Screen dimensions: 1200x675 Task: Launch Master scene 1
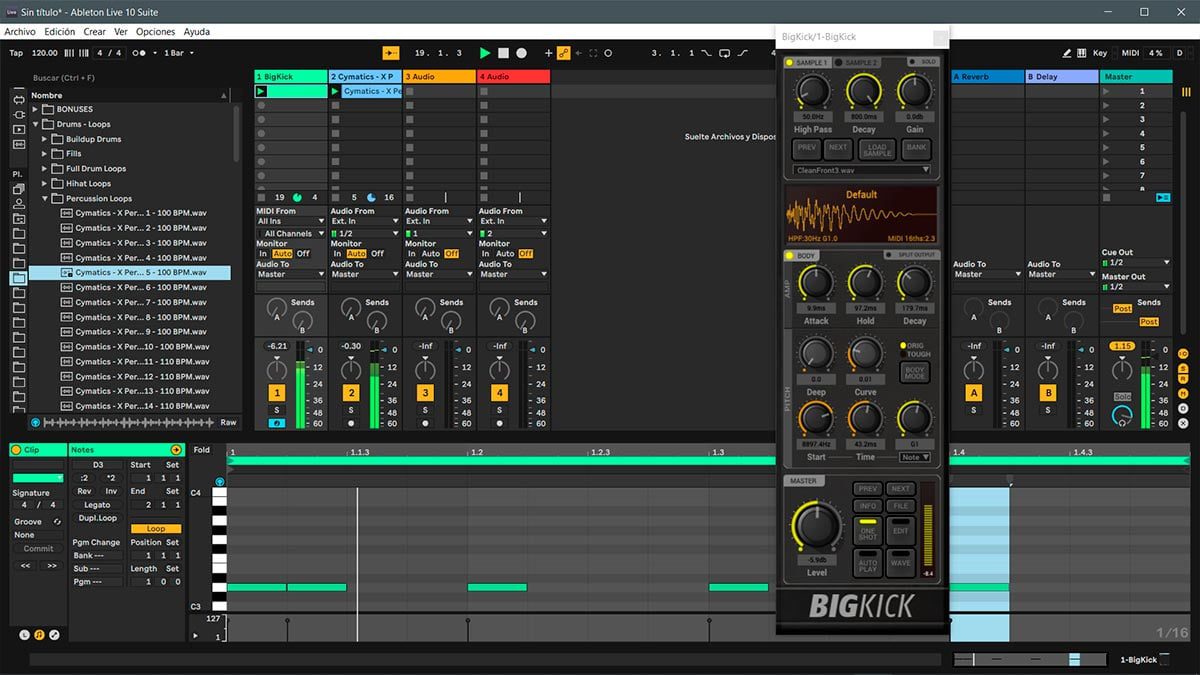[x=1106, y=91]
